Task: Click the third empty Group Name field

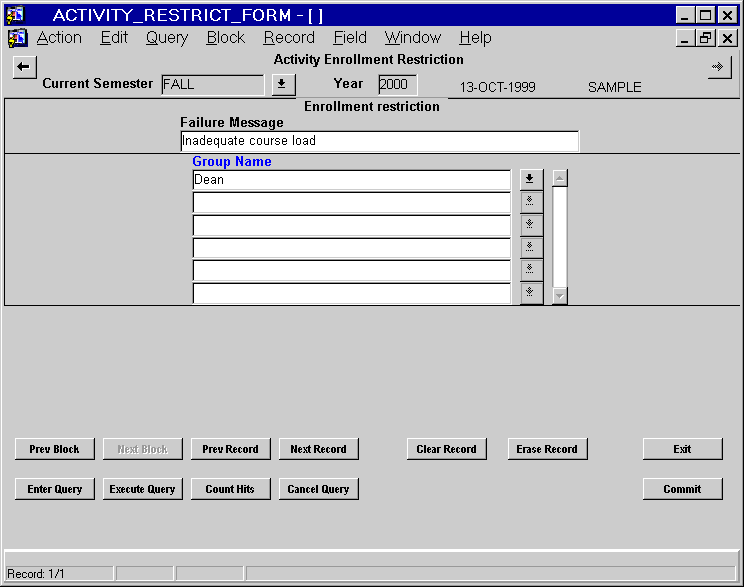Action: (x=352, y=225)
